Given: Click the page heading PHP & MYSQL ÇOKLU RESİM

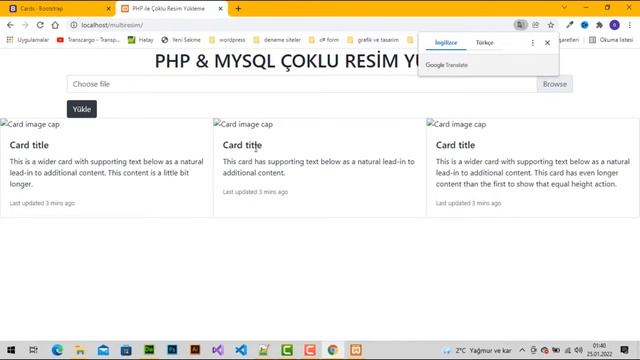Looking at the screenshot, I should [x=287, y=61].
